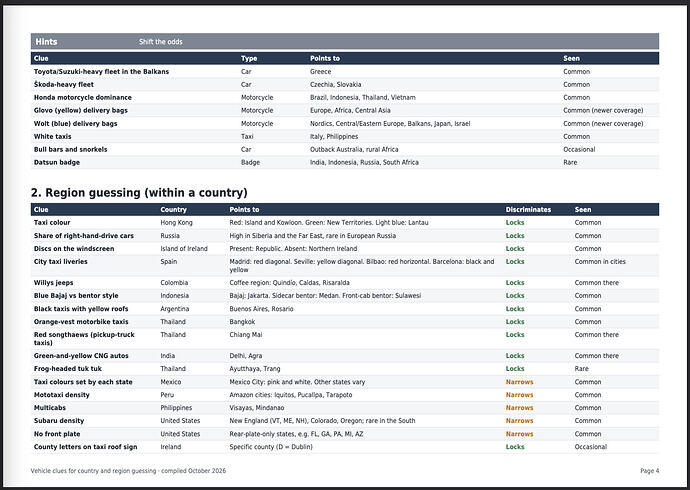Click the 'Discriminates' column header
This screenshot has width=690, height=490.
click(528, 209)
